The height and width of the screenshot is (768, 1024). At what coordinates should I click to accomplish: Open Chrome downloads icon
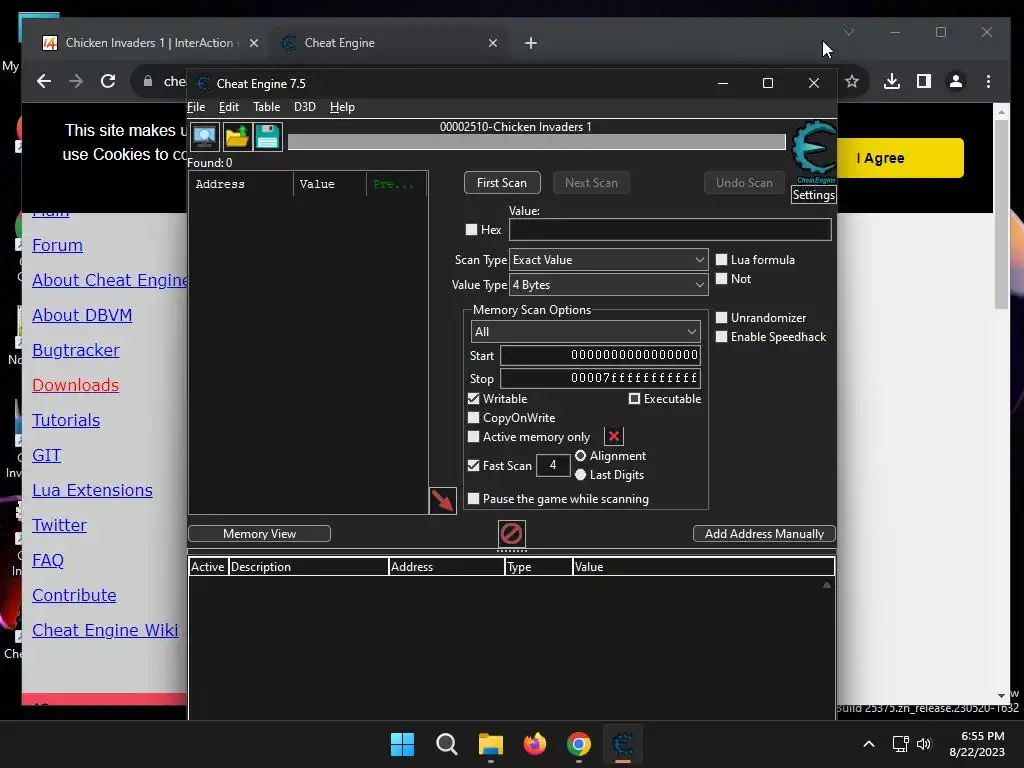pos(891,81)
